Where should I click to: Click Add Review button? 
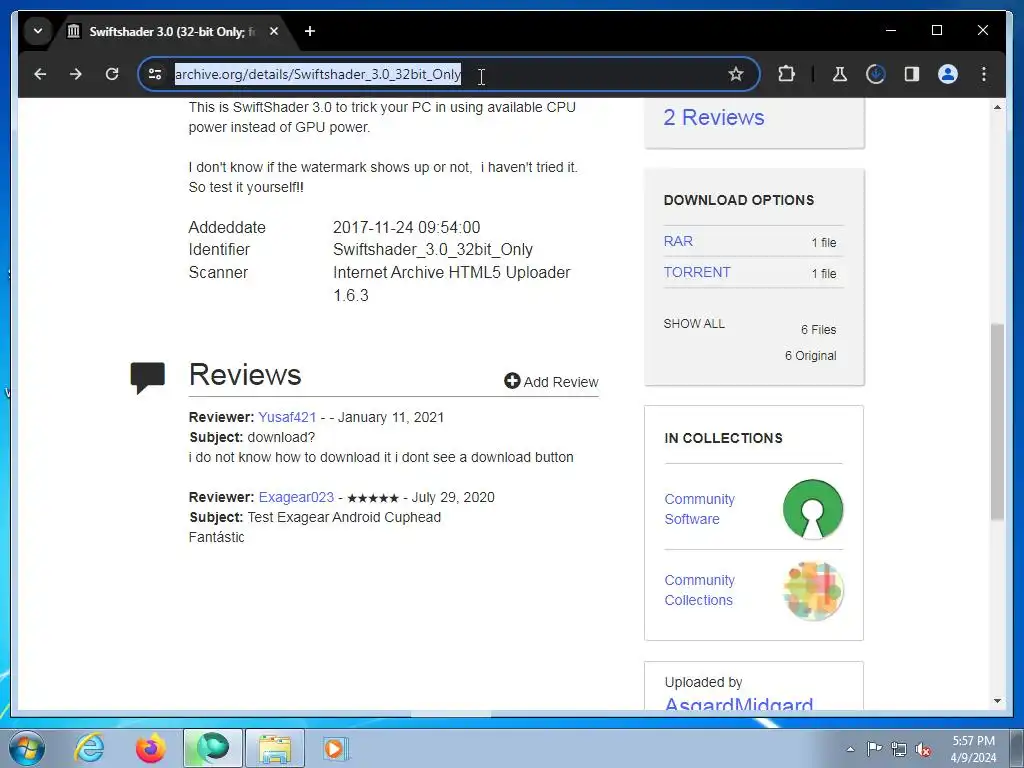(x=551, y=381)
